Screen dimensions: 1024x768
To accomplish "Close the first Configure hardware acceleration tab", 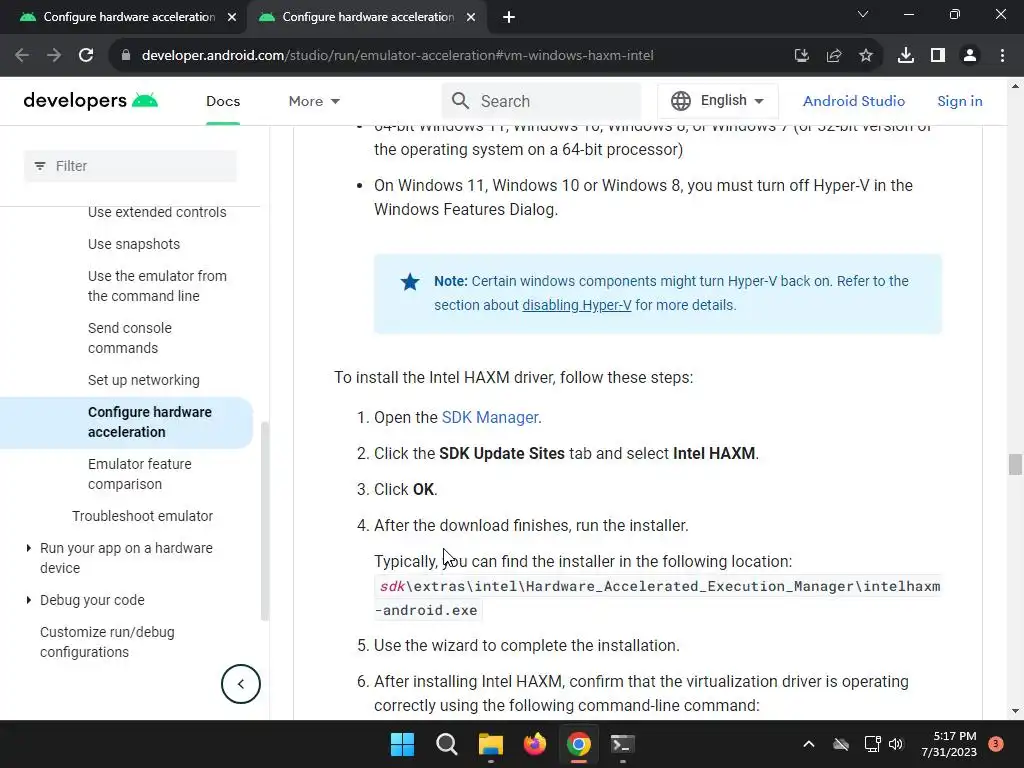I will (x=232, y=17).
